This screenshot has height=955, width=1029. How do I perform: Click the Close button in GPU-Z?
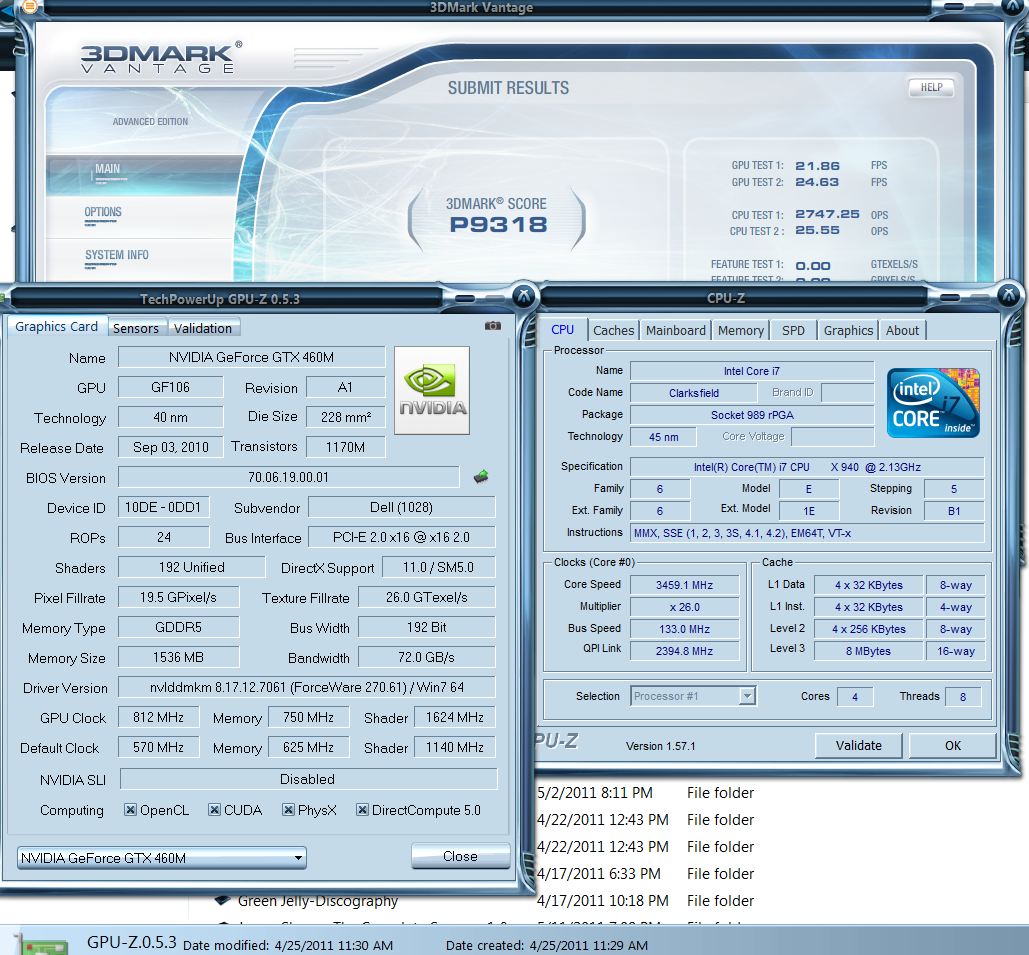[x=460, y=856]
